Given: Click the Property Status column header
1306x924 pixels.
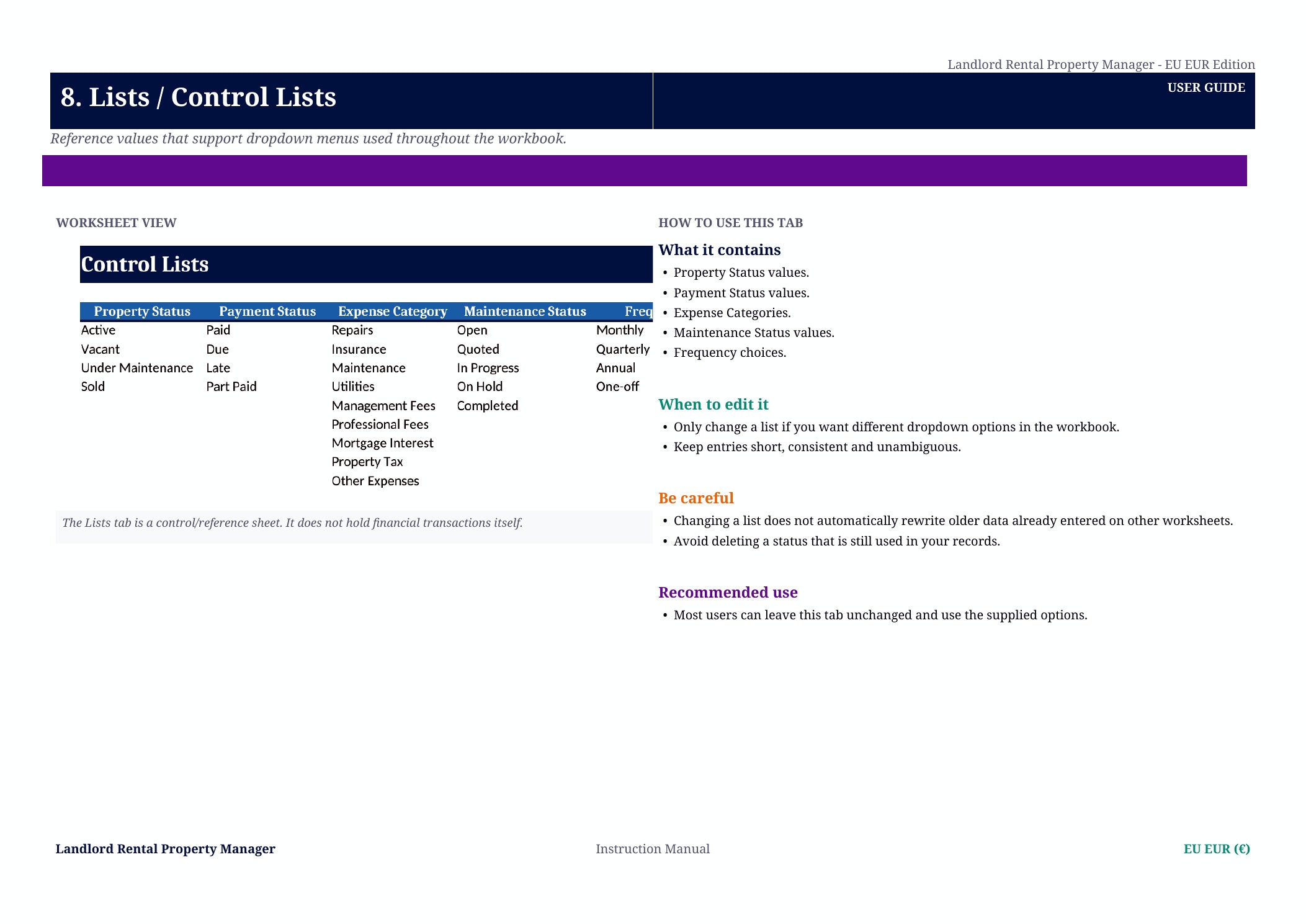Looking at the screenshot, I should click(142, 312).
